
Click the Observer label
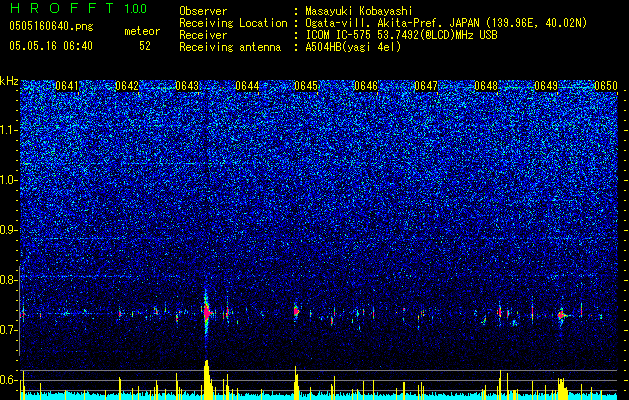[x=203, y=11]
